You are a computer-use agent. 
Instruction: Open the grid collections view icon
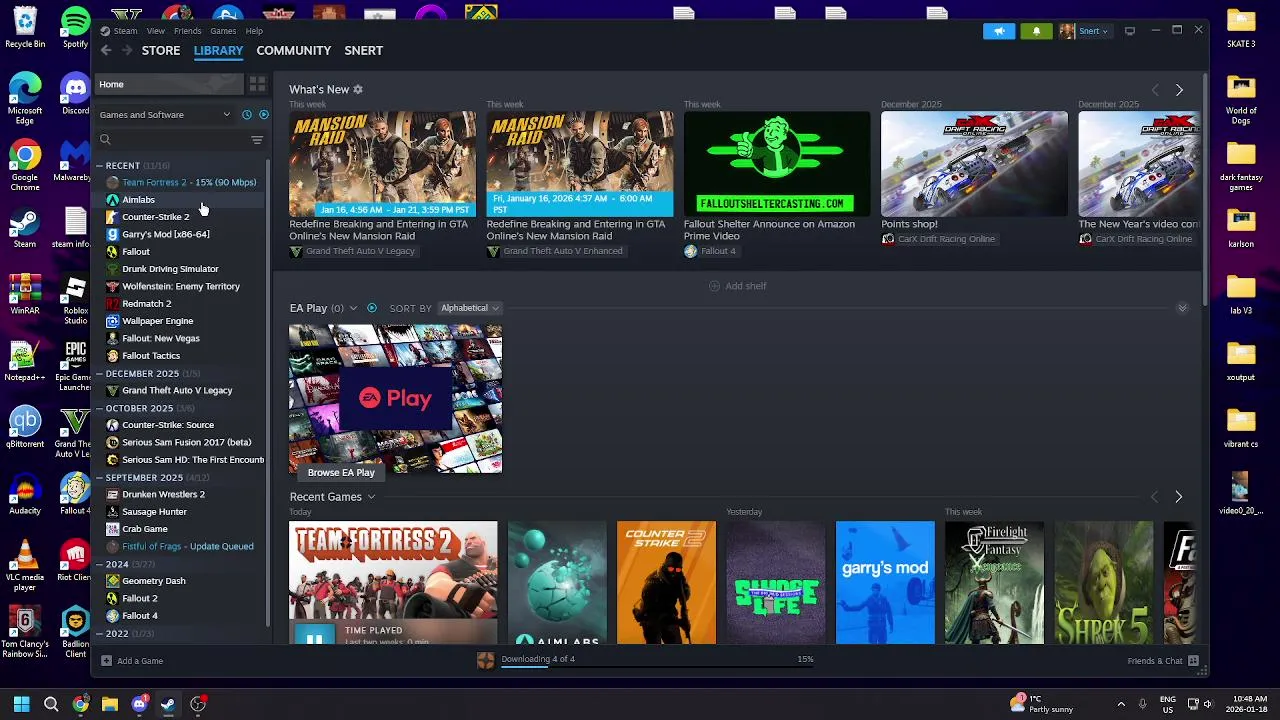(257, 84)
